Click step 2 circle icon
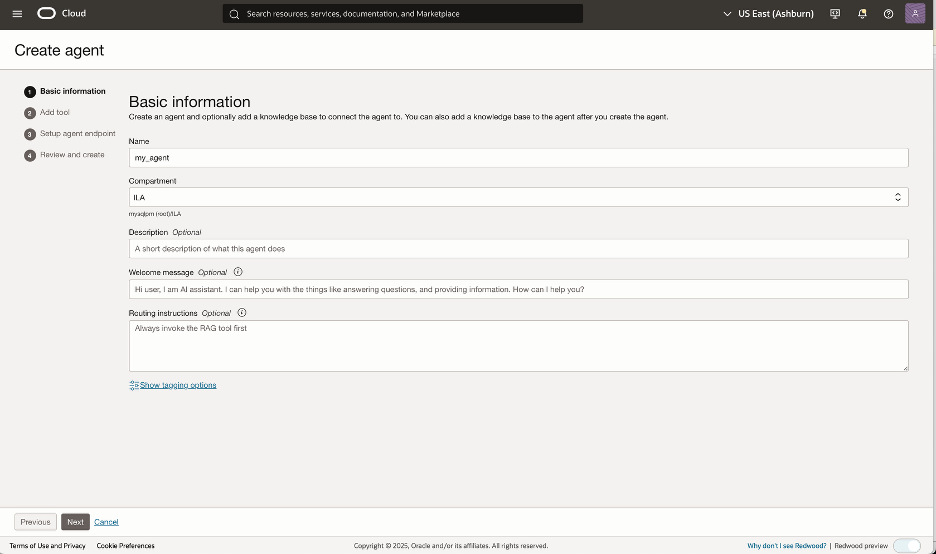This screenshot has height=554, width=936. point(30,113)
